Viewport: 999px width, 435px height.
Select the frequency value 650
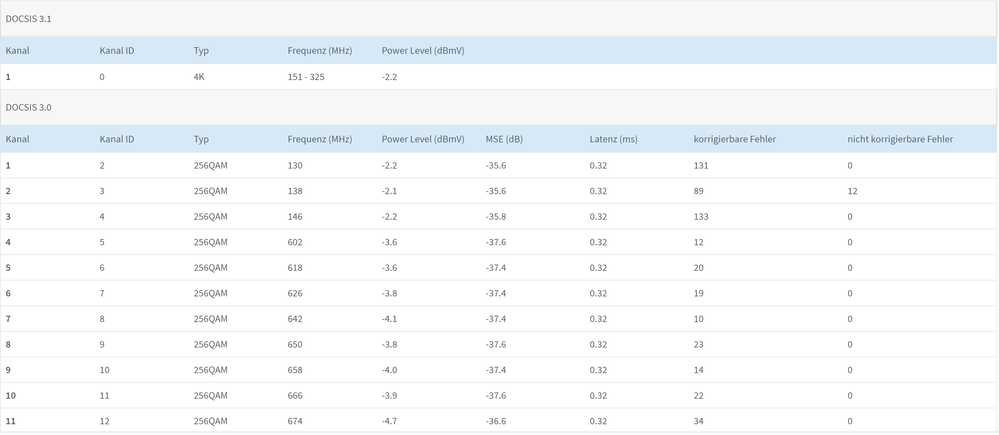[x=295, y=344]
